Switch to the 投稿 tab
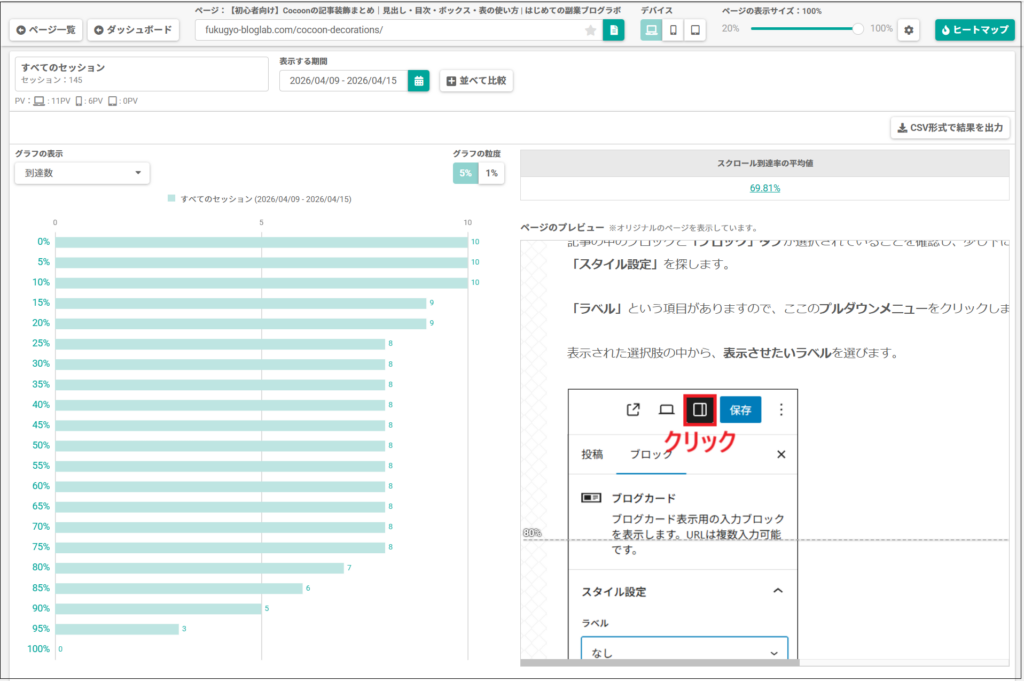 pyautogui.click(x=592, y=454)
